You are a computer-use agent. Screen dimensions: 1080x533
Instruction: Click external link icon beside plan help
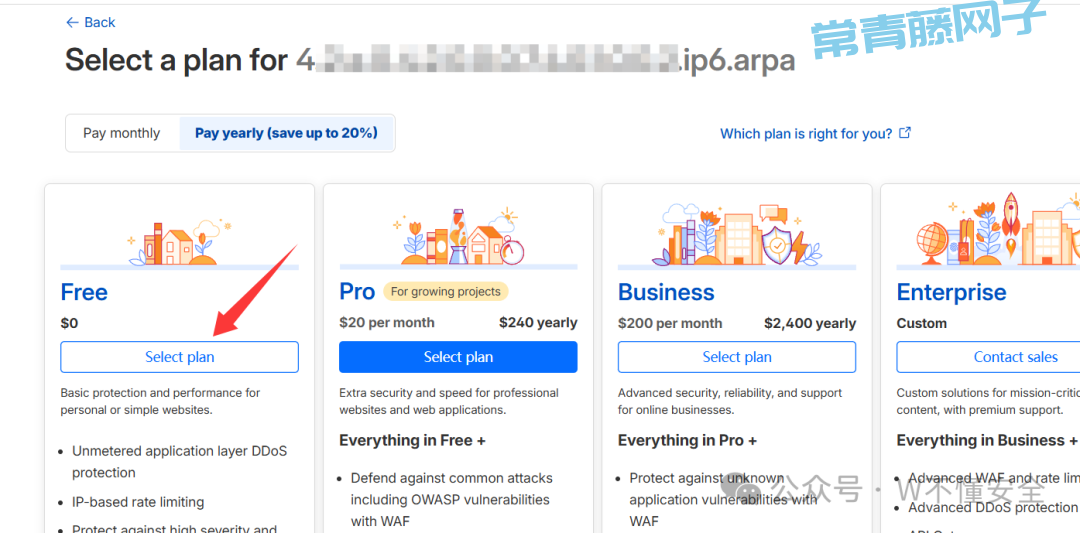[x=905, y=133]
